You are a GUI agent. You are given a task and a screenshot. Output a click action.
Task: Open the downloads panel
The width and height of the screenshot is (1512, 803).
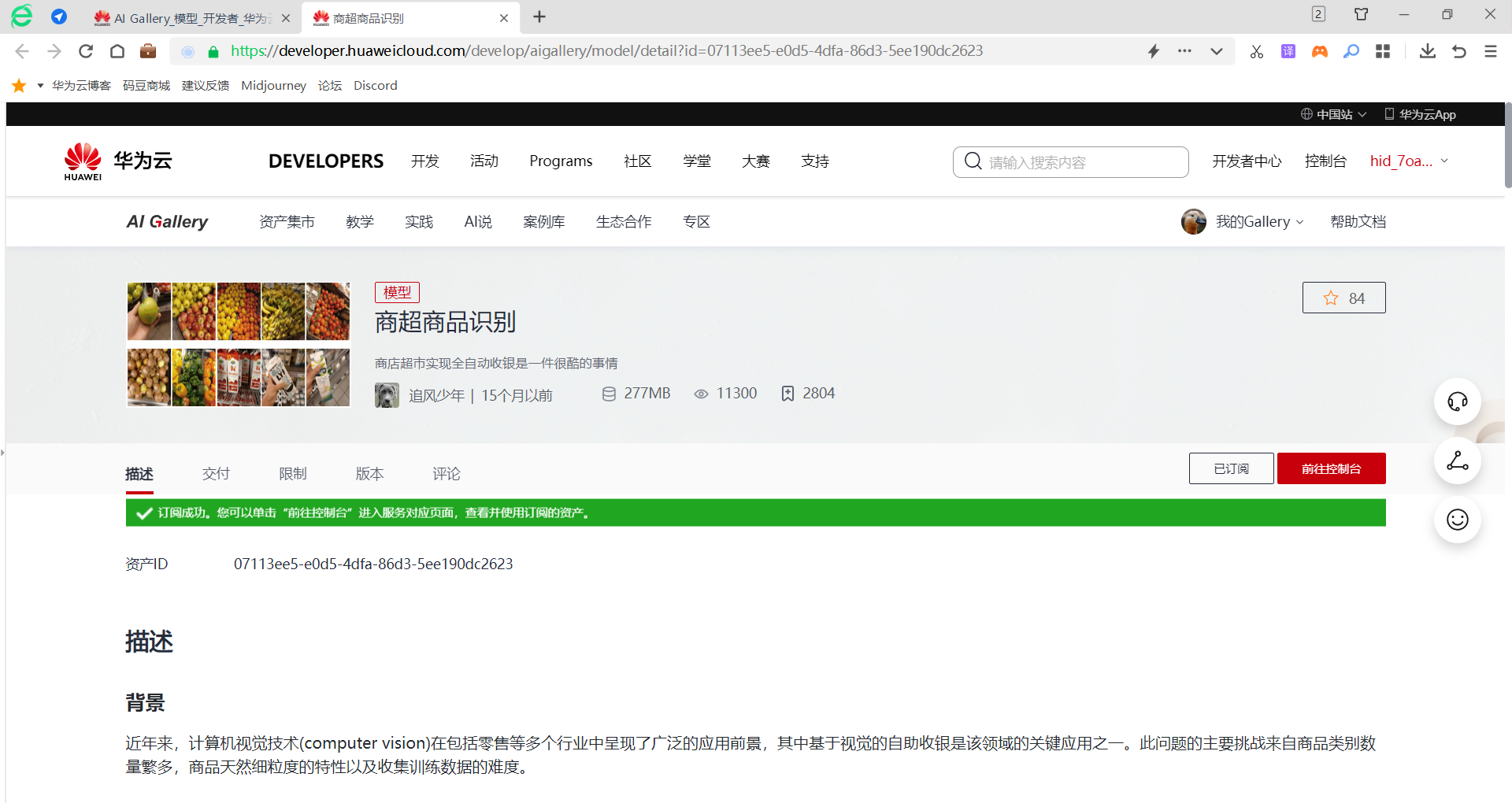click(x=1428, y=51)
